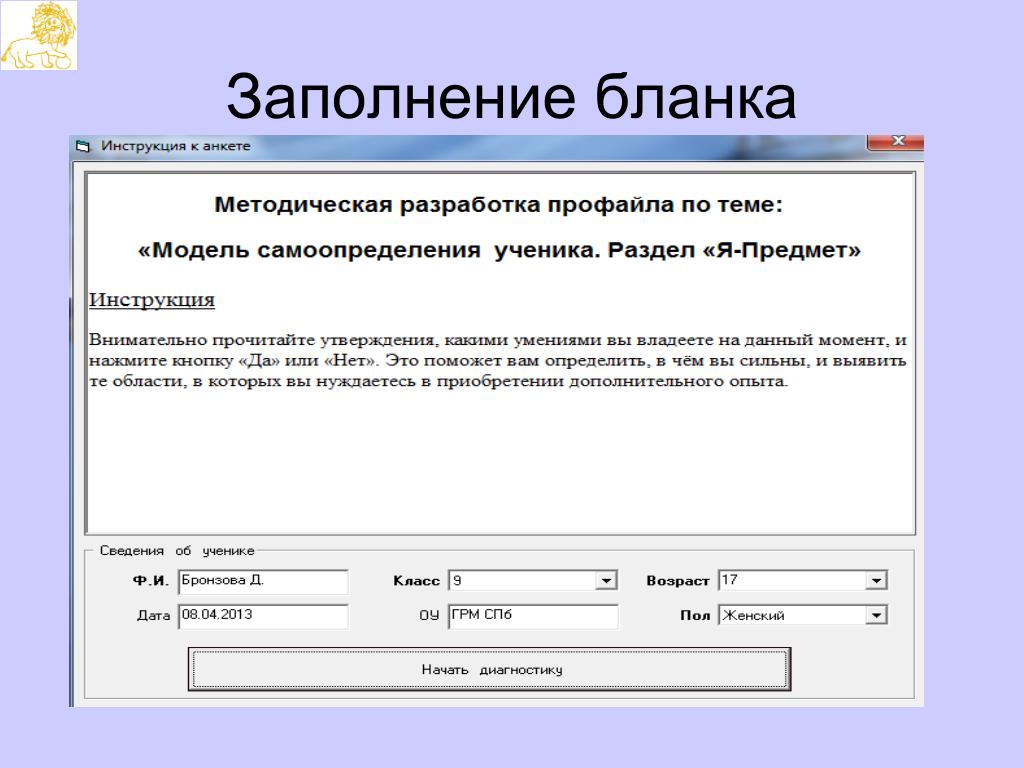Click the Пол label
Image resolution: width=1024 pixels, height=768 pixels.
(695, 615)
